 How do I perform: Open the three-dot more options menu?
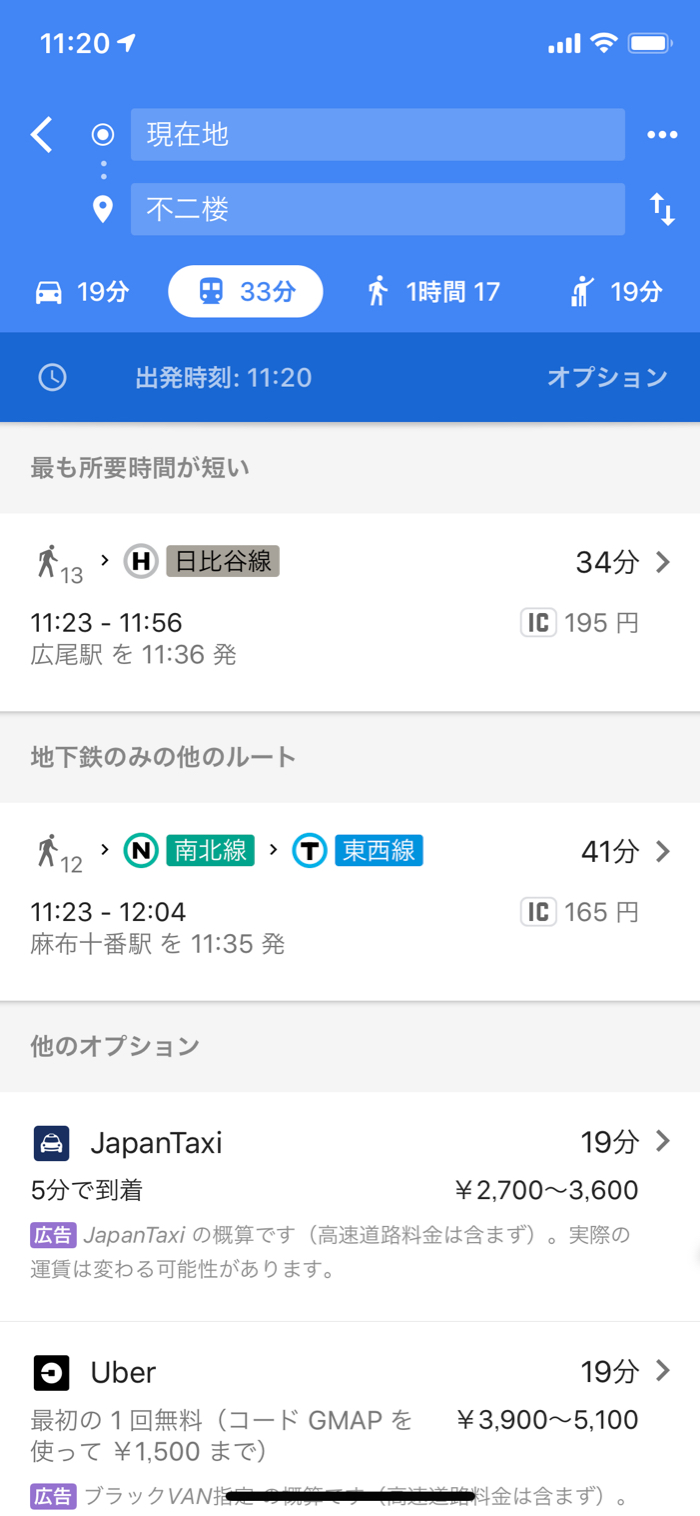click(662, 135)
